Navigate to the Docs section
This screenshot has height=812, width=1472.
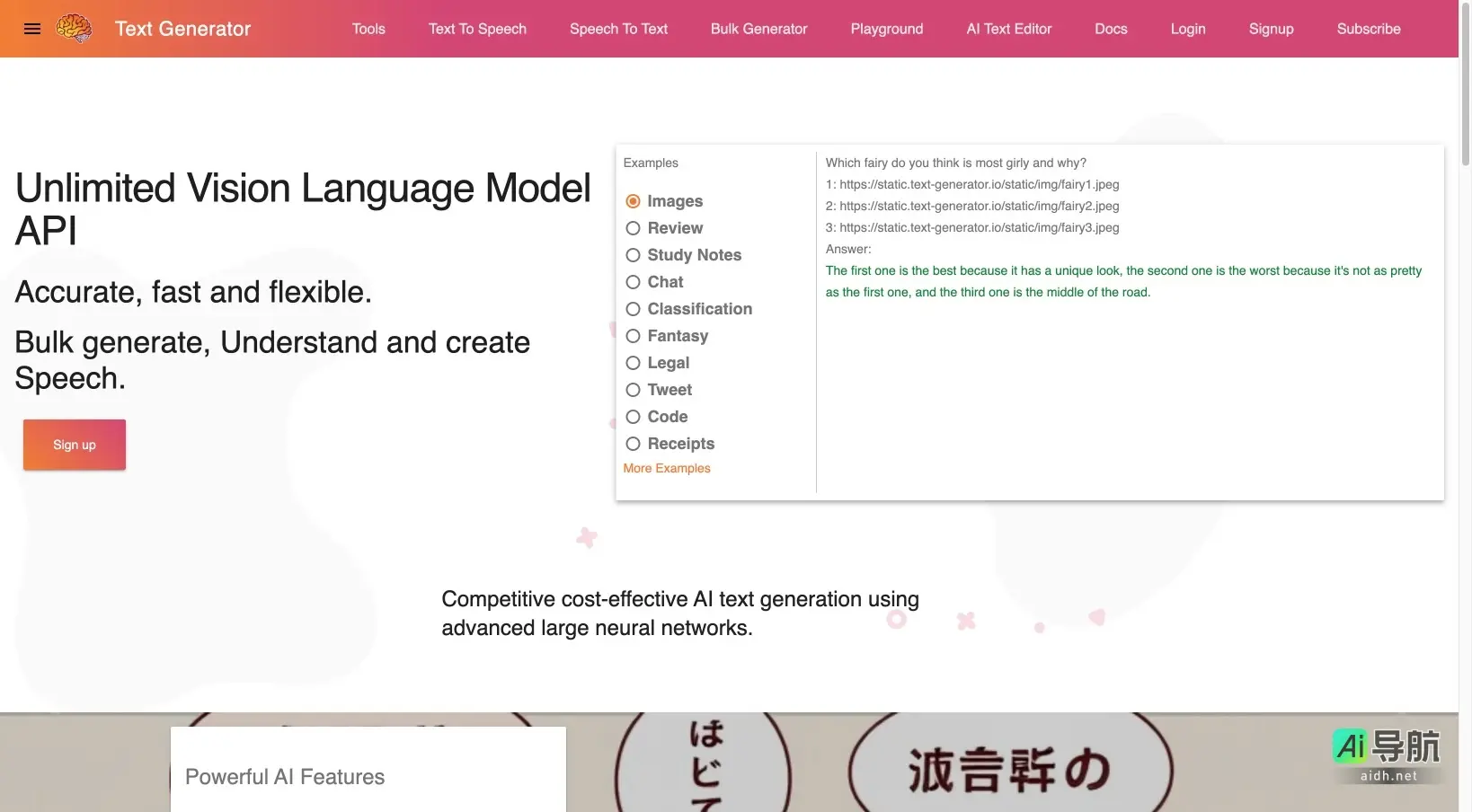pos(1111,27)
